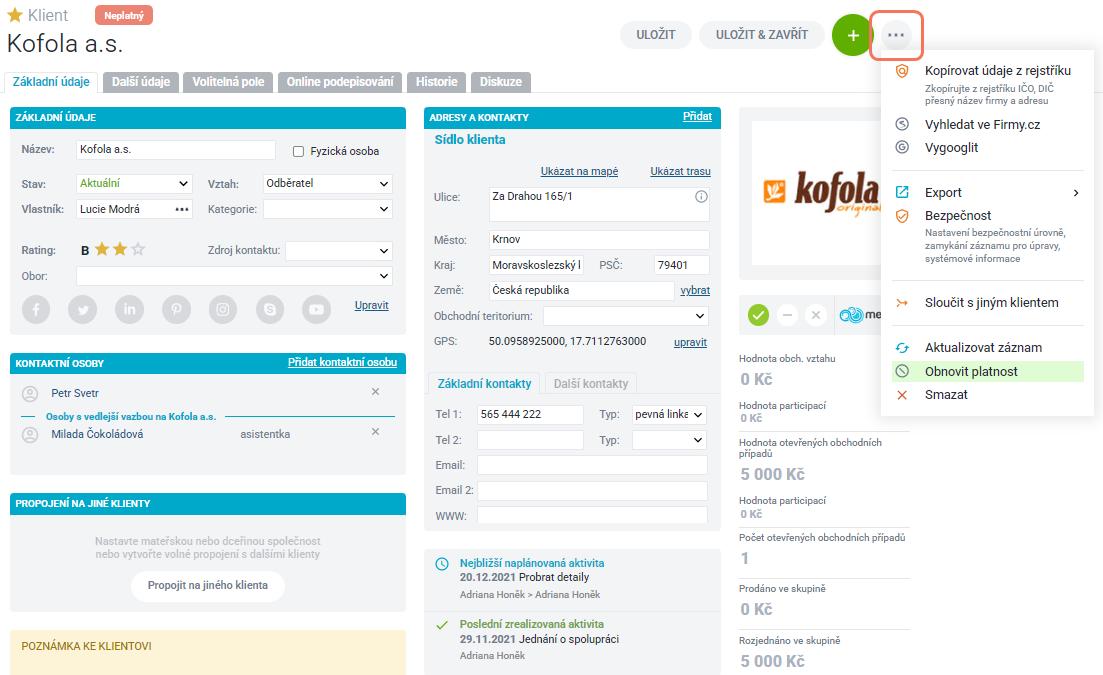This screenshot has height=675, width=1103.
Task: Set rating with the third empty star
Action: tap(139, 249)
